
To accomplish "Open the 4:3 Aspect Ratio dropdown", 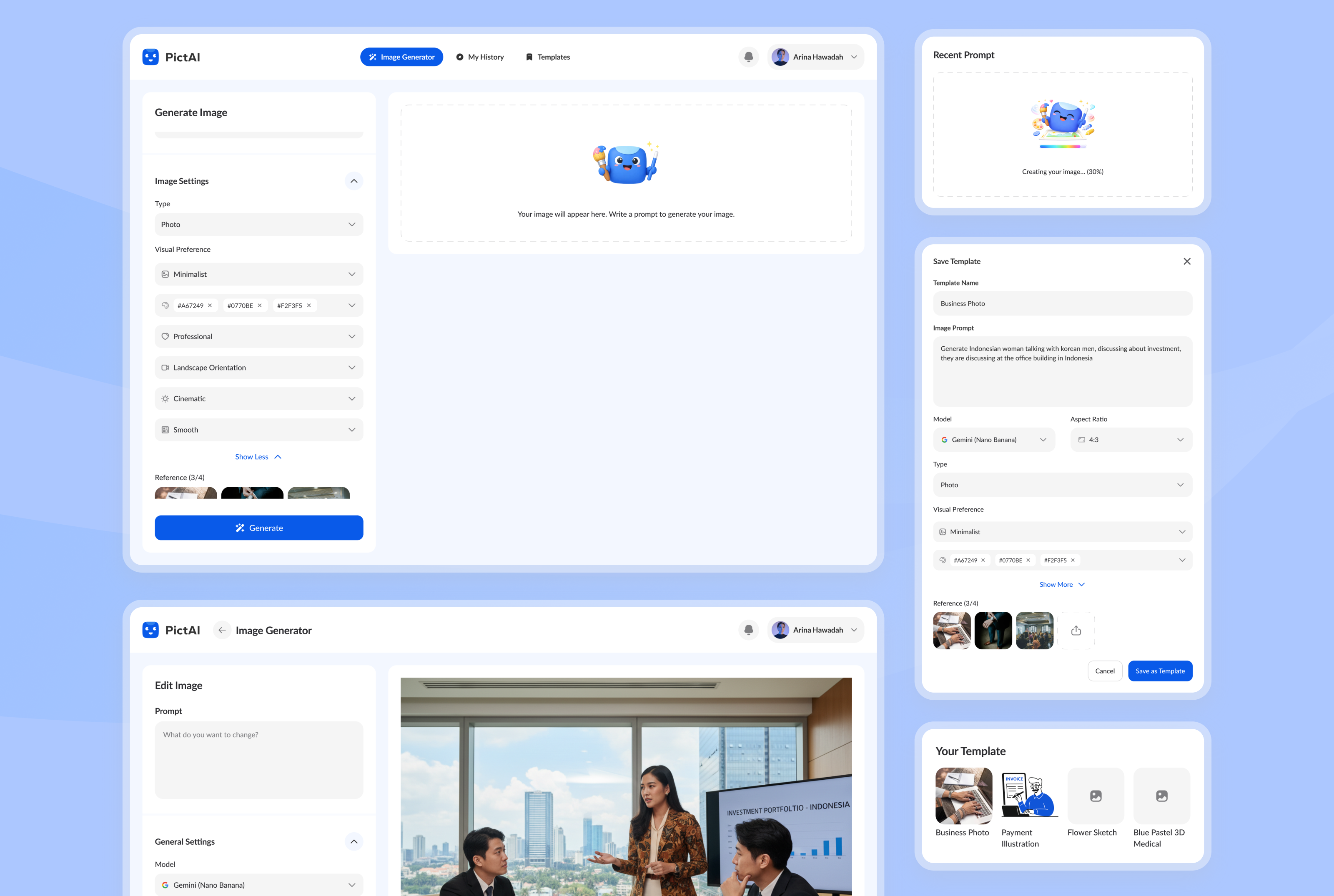I will click(1131, 440).
